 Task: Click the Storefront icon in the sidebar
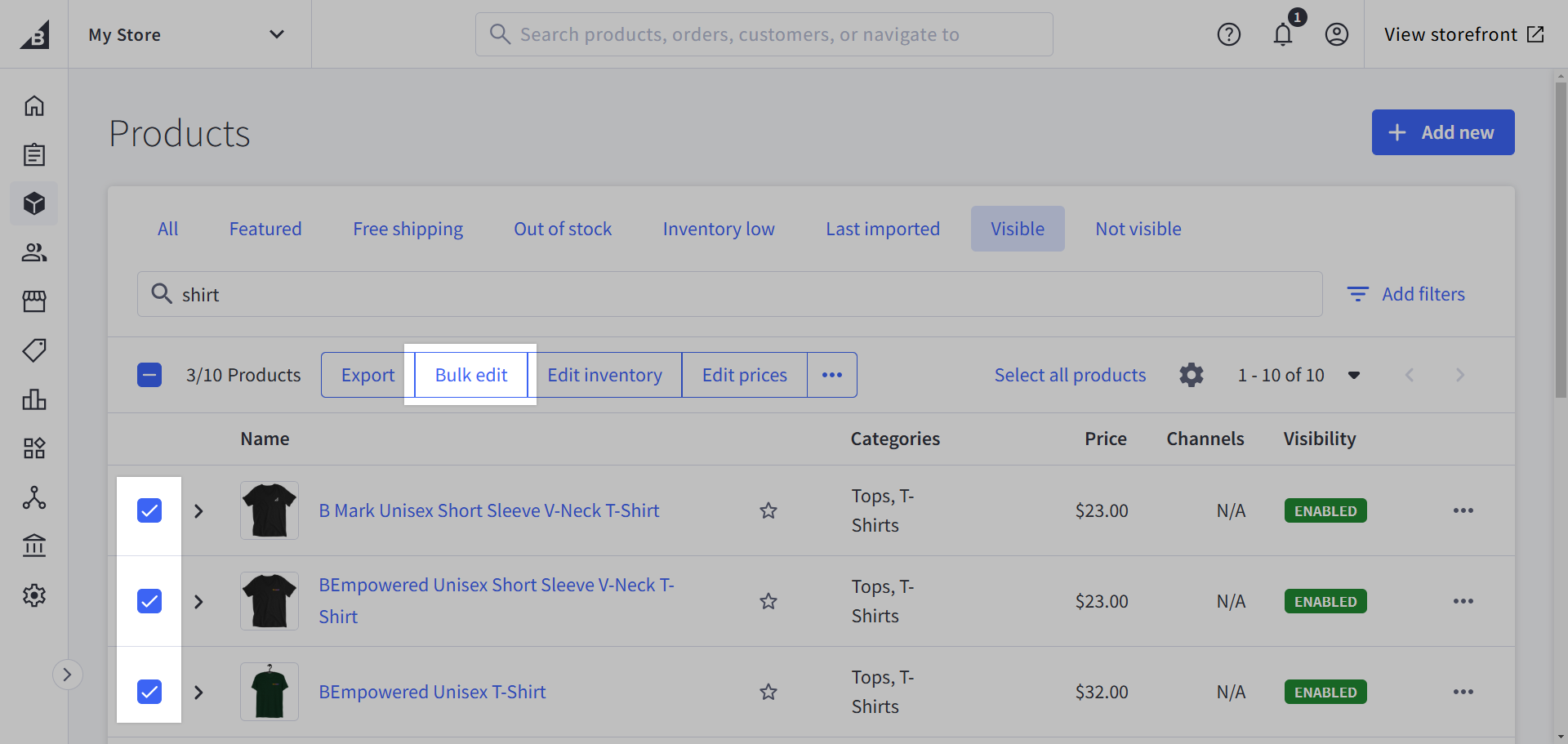pyautogui.click(x=34, y=301)
